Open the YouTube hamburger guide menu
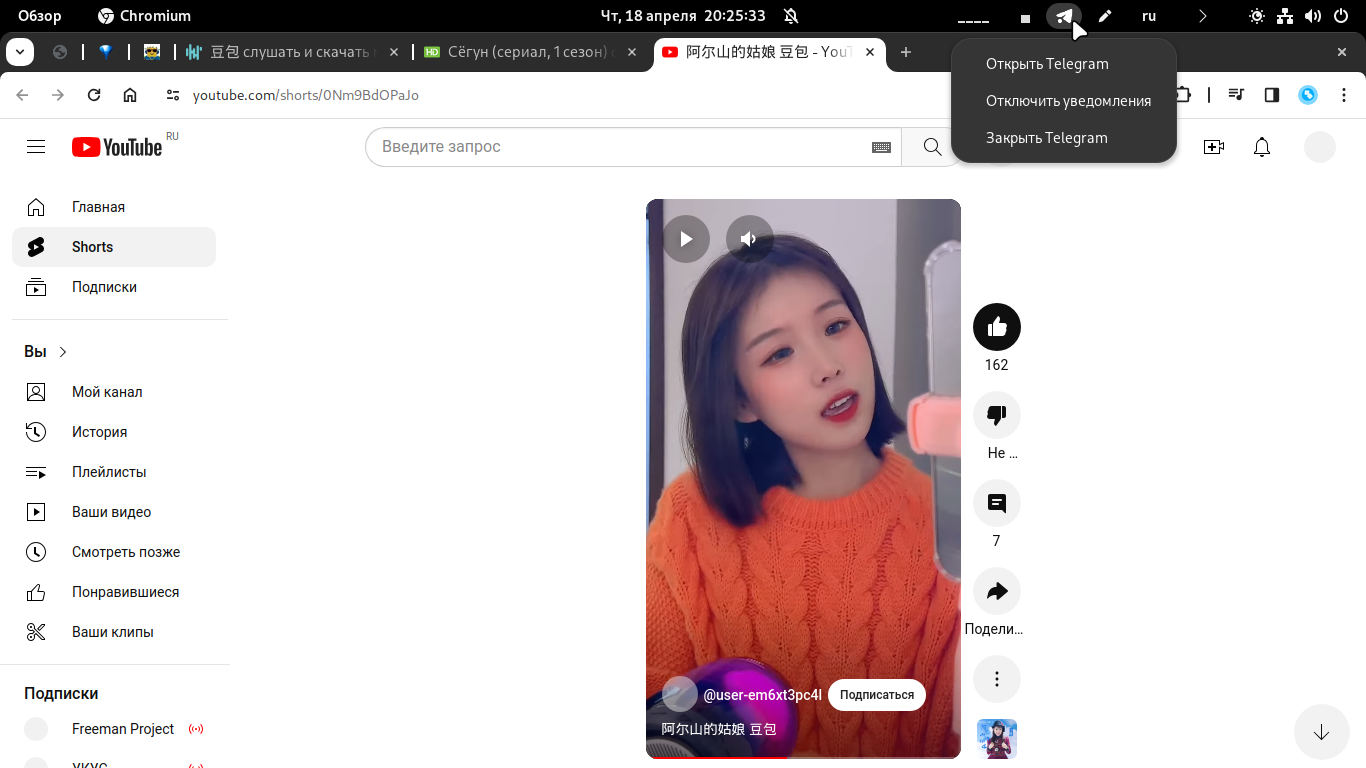 click(36, 147)
